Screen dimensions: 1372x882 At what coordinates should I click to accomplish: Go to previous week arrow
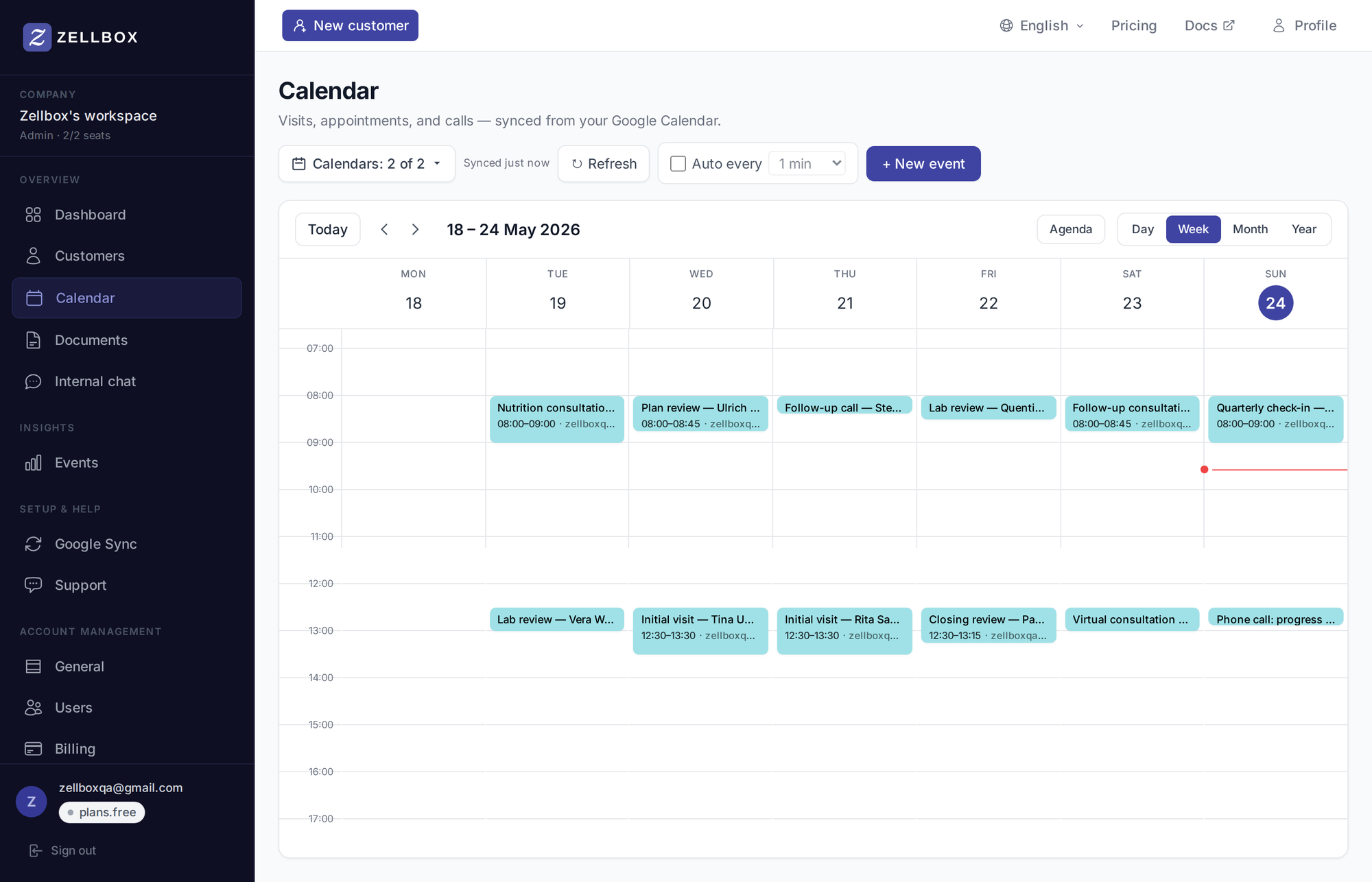(384, 229)
